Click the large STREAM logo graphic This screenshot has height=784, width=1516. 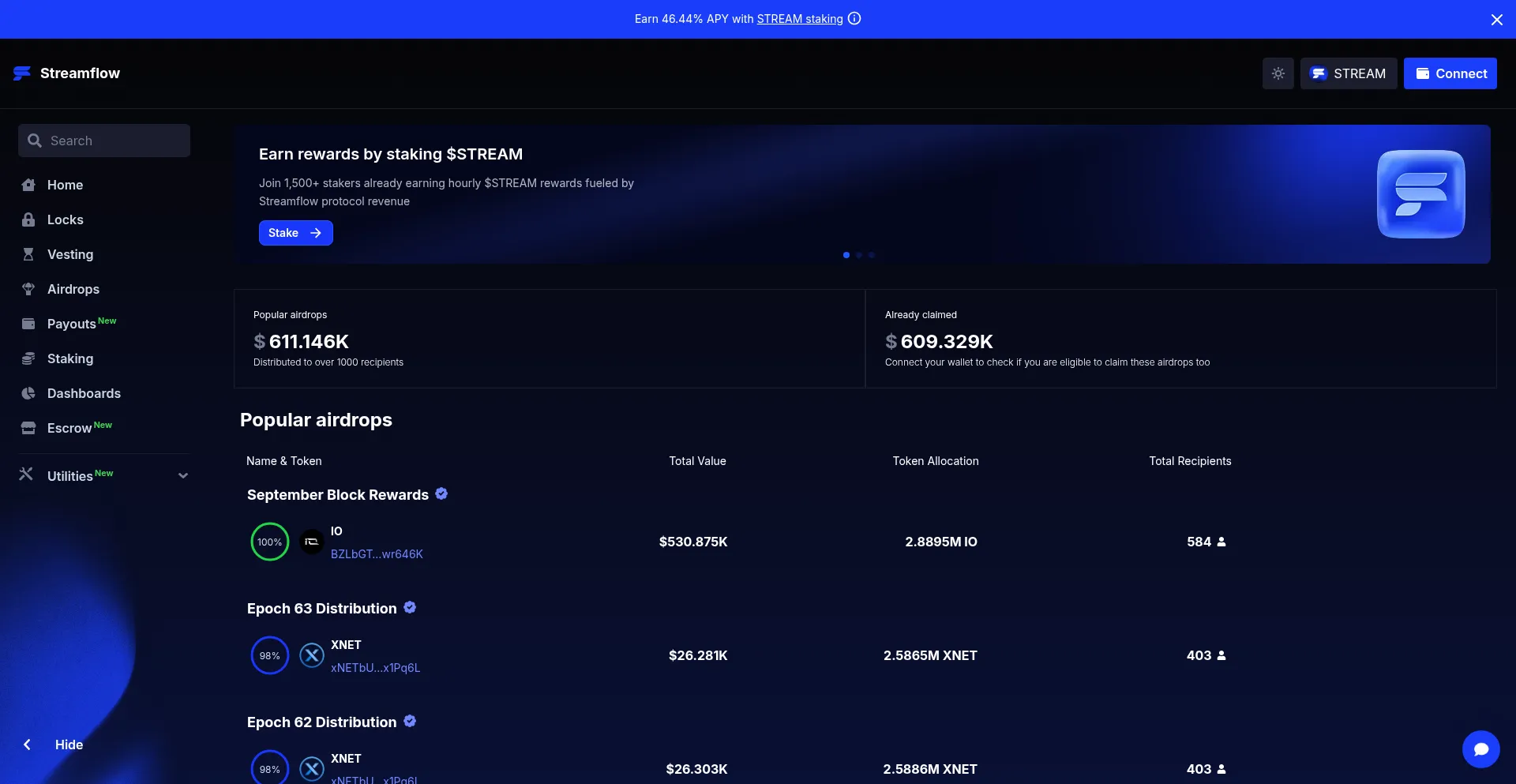click(1421, 194)
